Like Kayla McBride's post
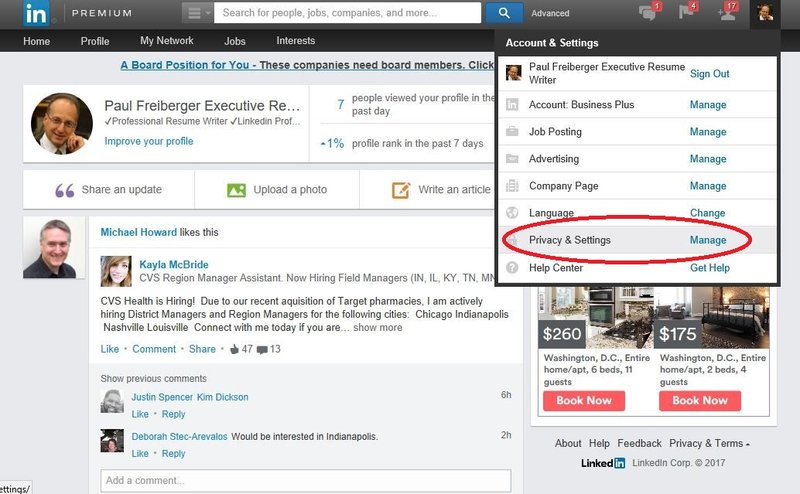 coord(110,349)
